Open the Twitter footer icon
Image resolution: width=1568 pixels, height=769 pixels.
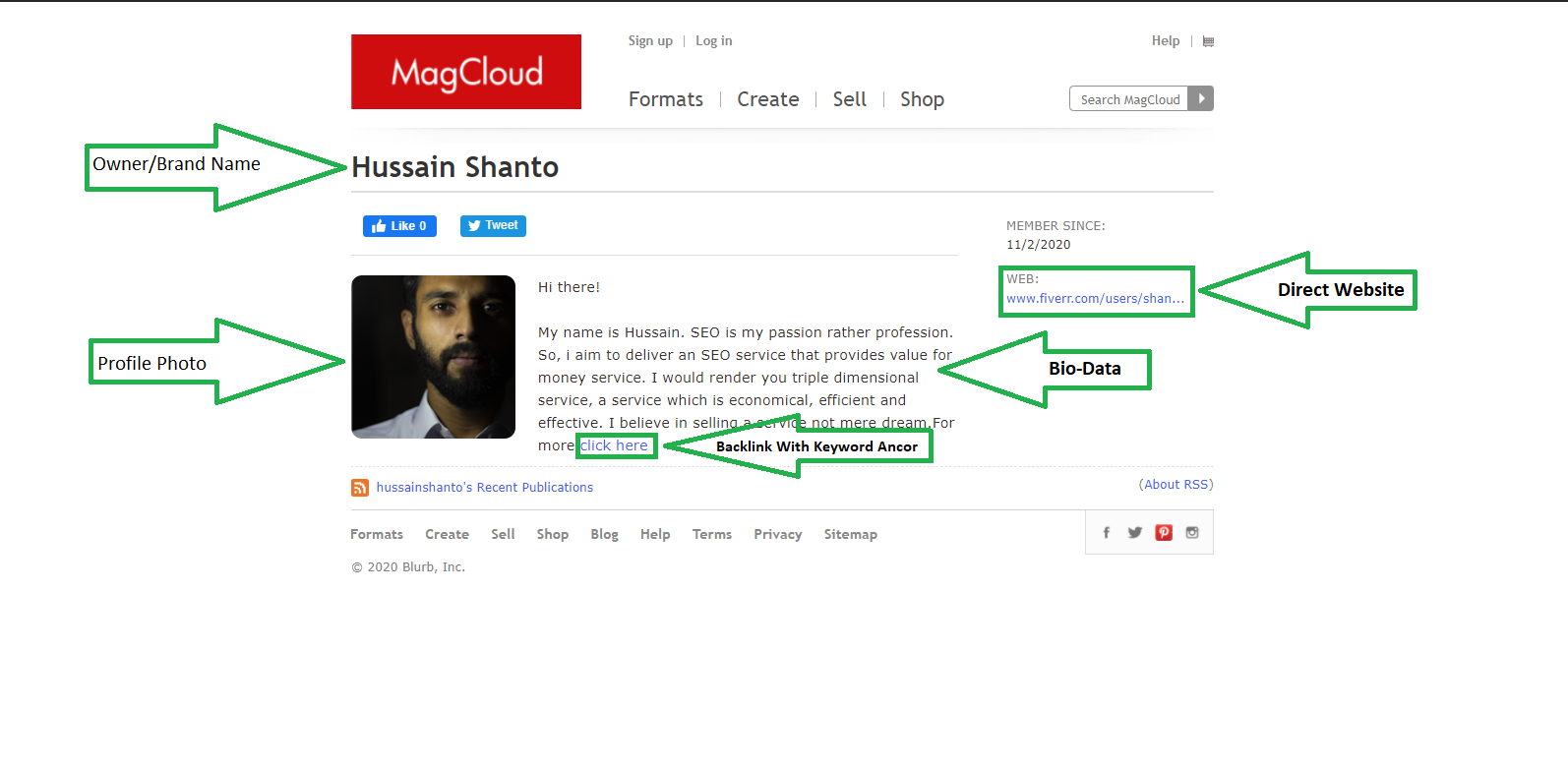click(1135, 533)
